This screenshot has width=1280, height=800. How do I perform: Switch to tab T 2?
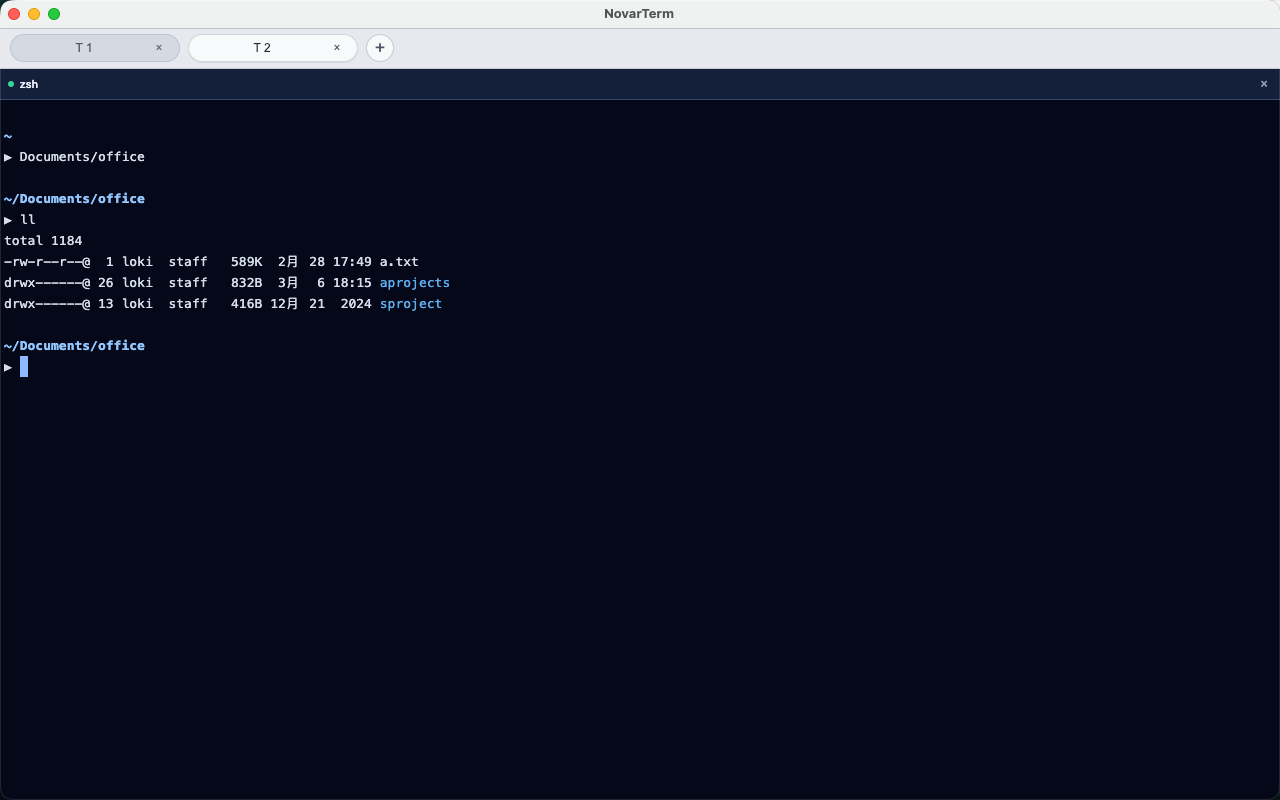264,47
